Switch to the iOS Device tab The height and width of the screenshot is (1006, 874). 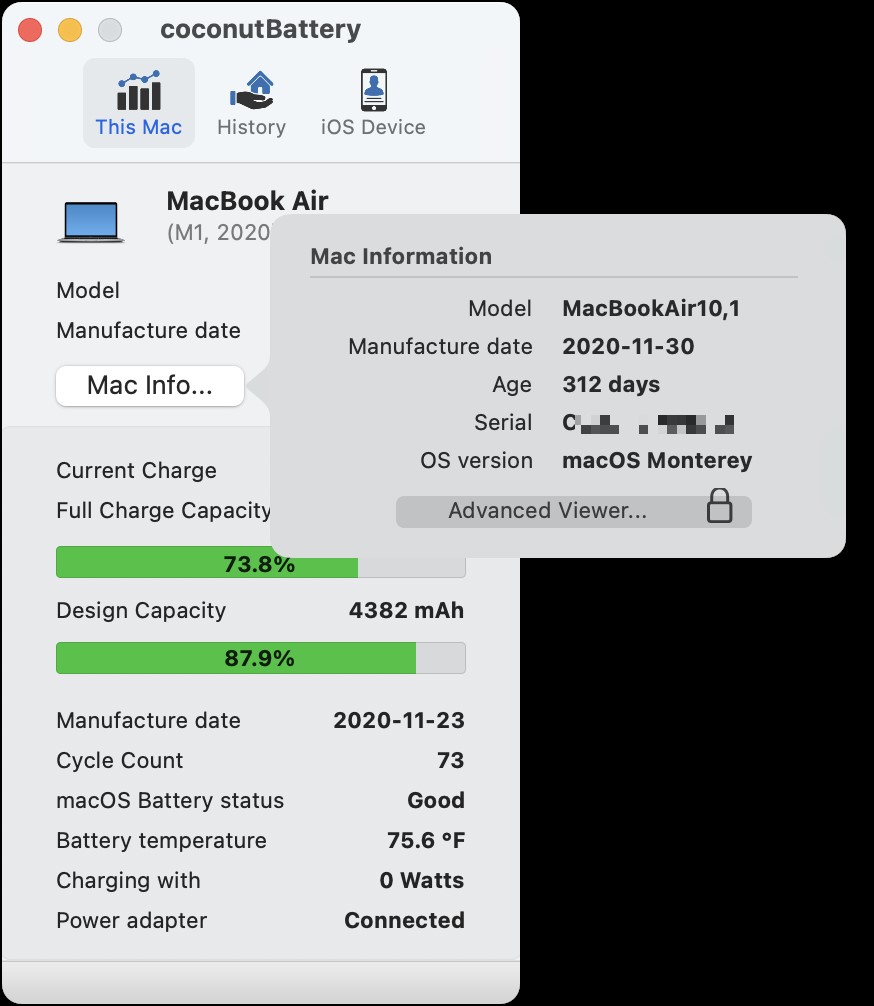click(x=372, y=102)
